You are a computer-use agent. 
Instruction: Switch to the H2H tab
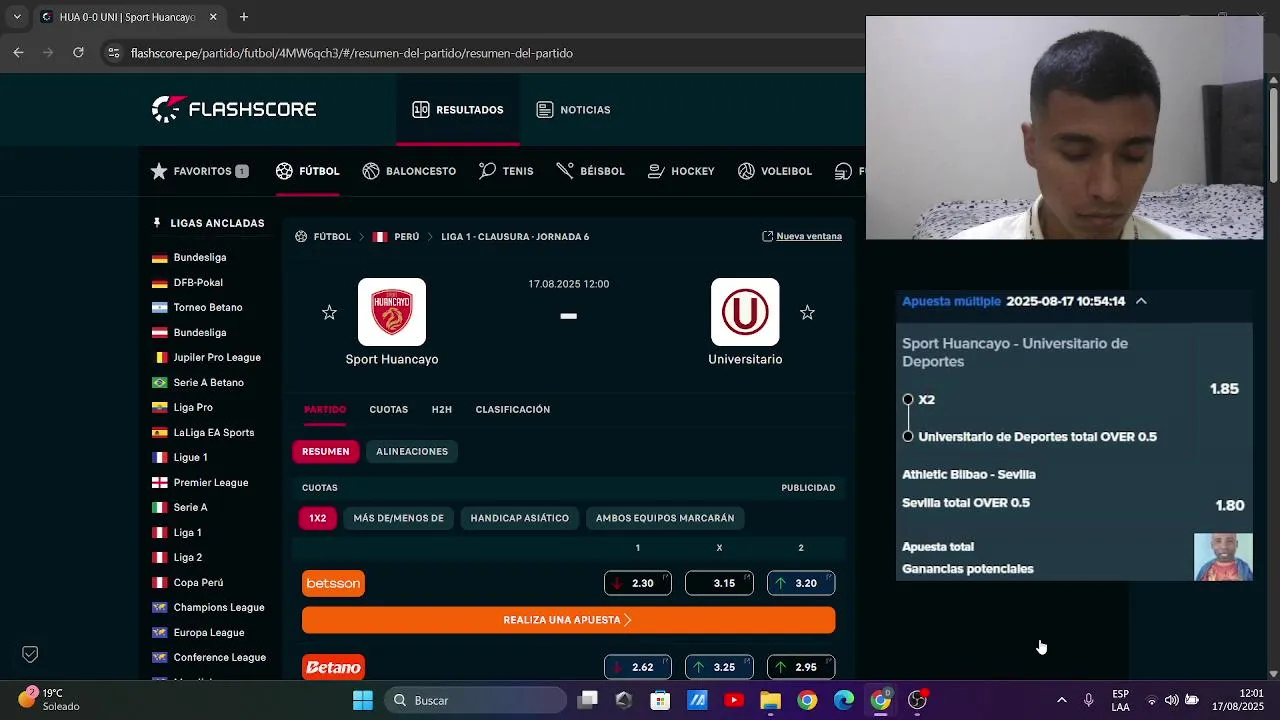(x=442, y=409)
